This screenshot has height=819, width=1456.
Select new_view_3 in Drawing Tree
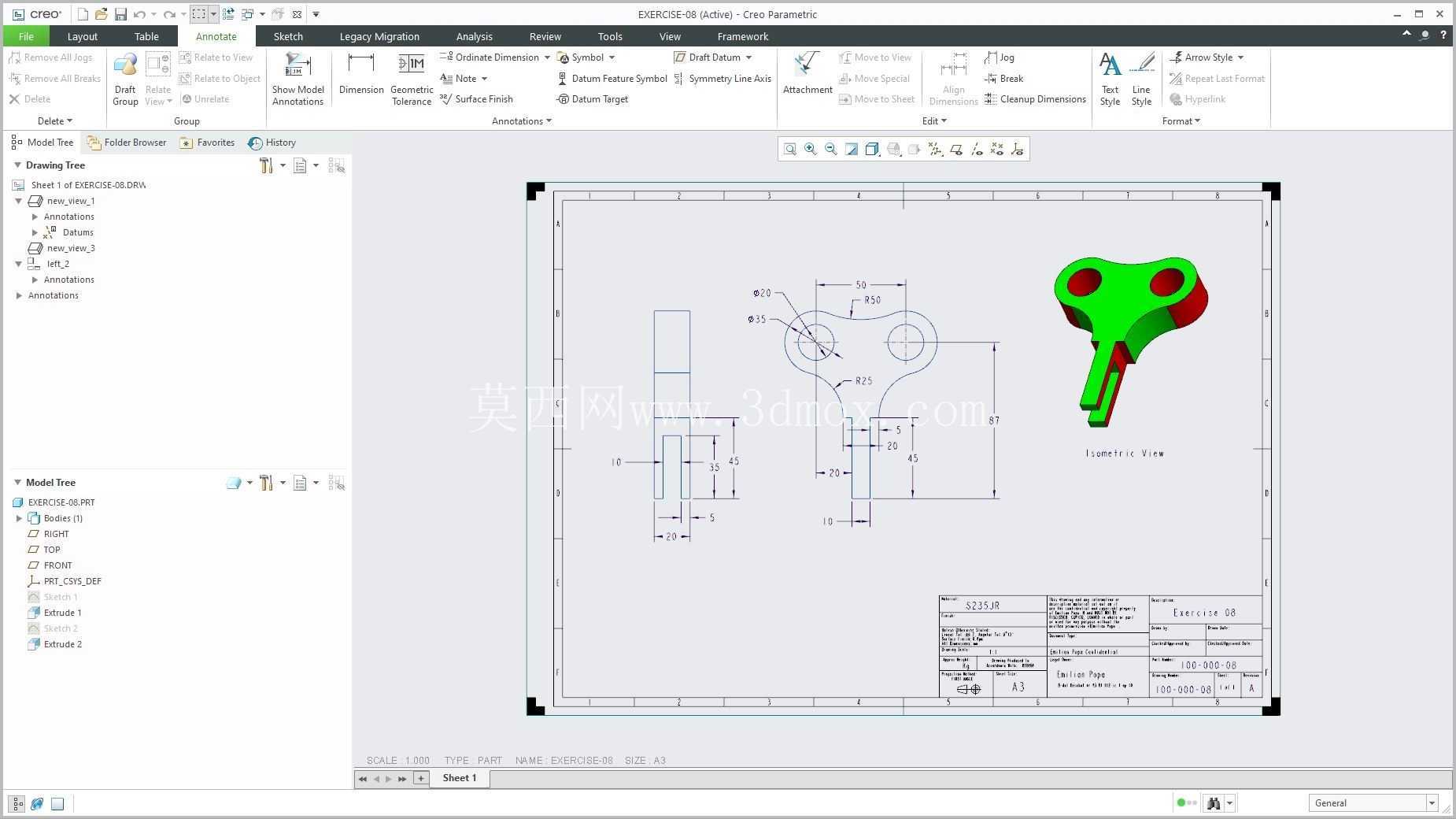click(61, 248)
